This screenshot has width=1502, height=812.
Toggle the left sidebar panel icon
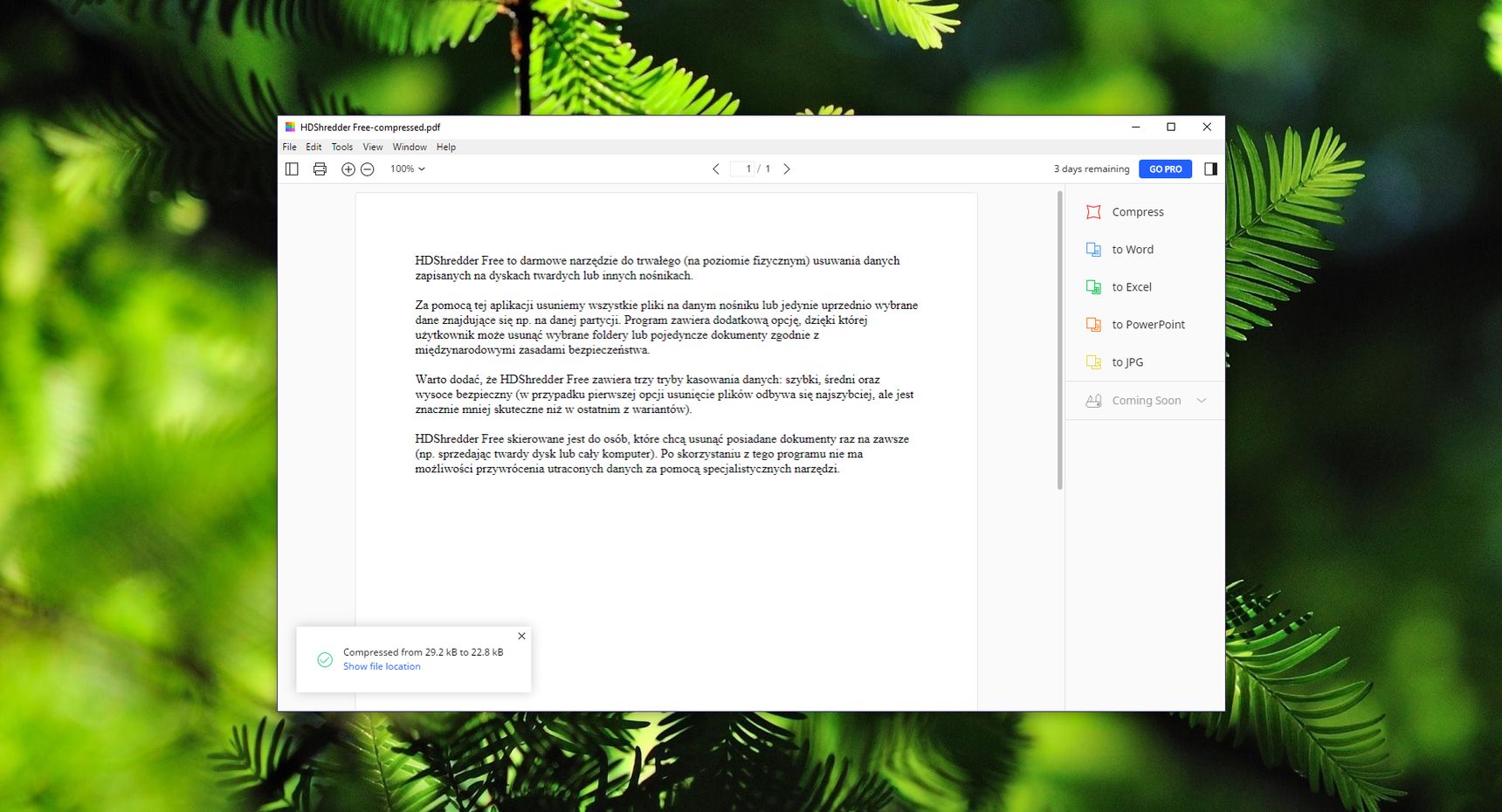coord(292,169)
